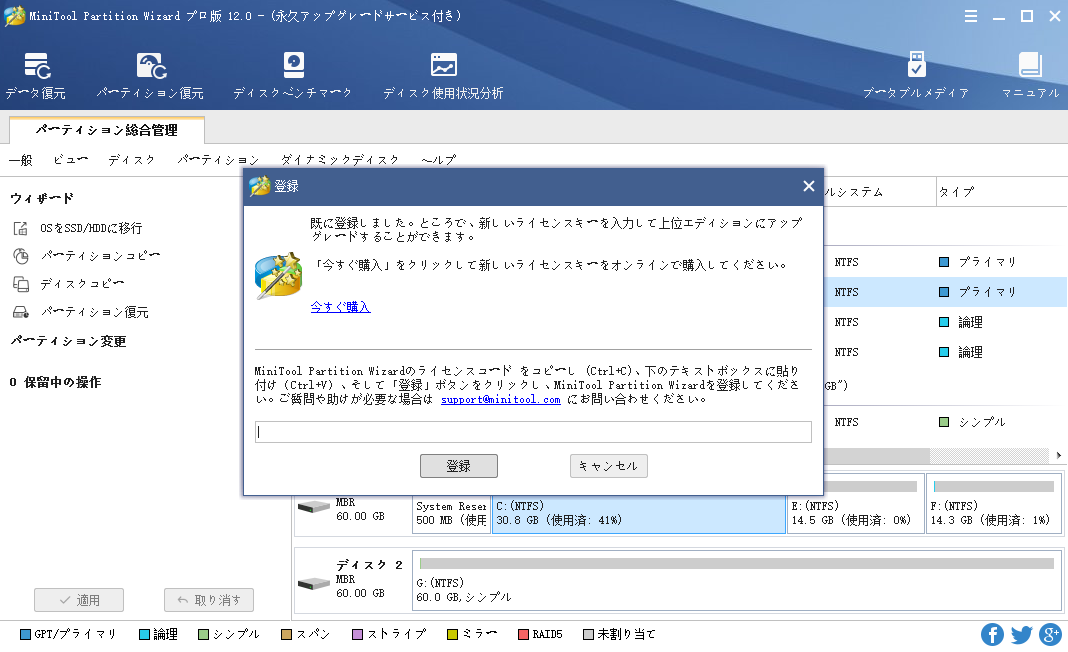Open the Facebook share icon
Screen dimensions: 1068x652
click(x=992, y=634)
